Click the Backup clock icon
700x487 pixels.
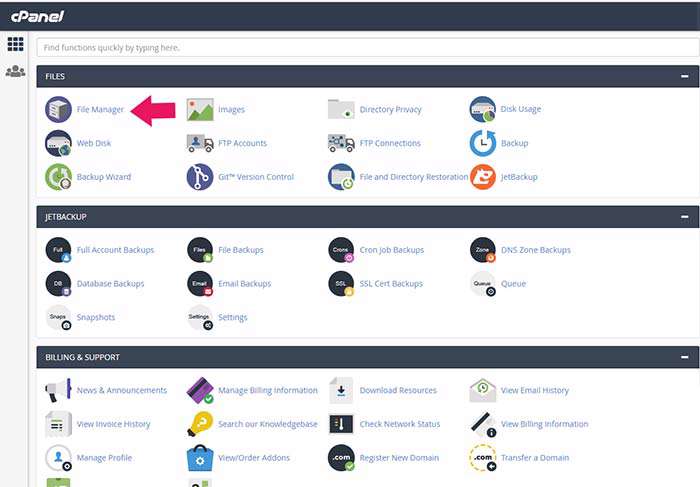coord(483,143)
